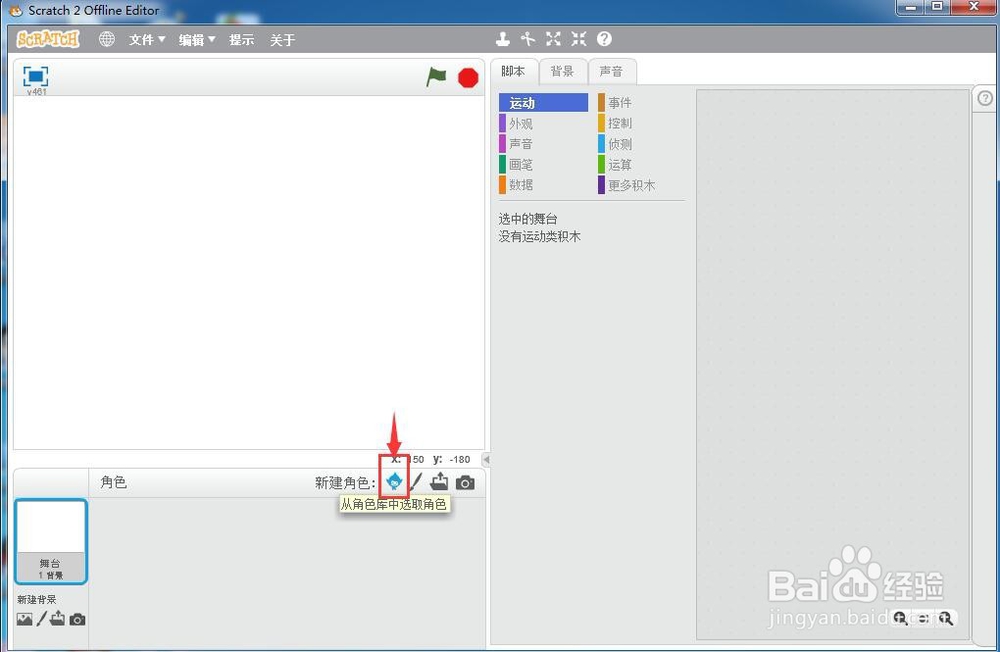Open the language globe icon
Screen dimensions: 1000x652
[x=106, y=39]
